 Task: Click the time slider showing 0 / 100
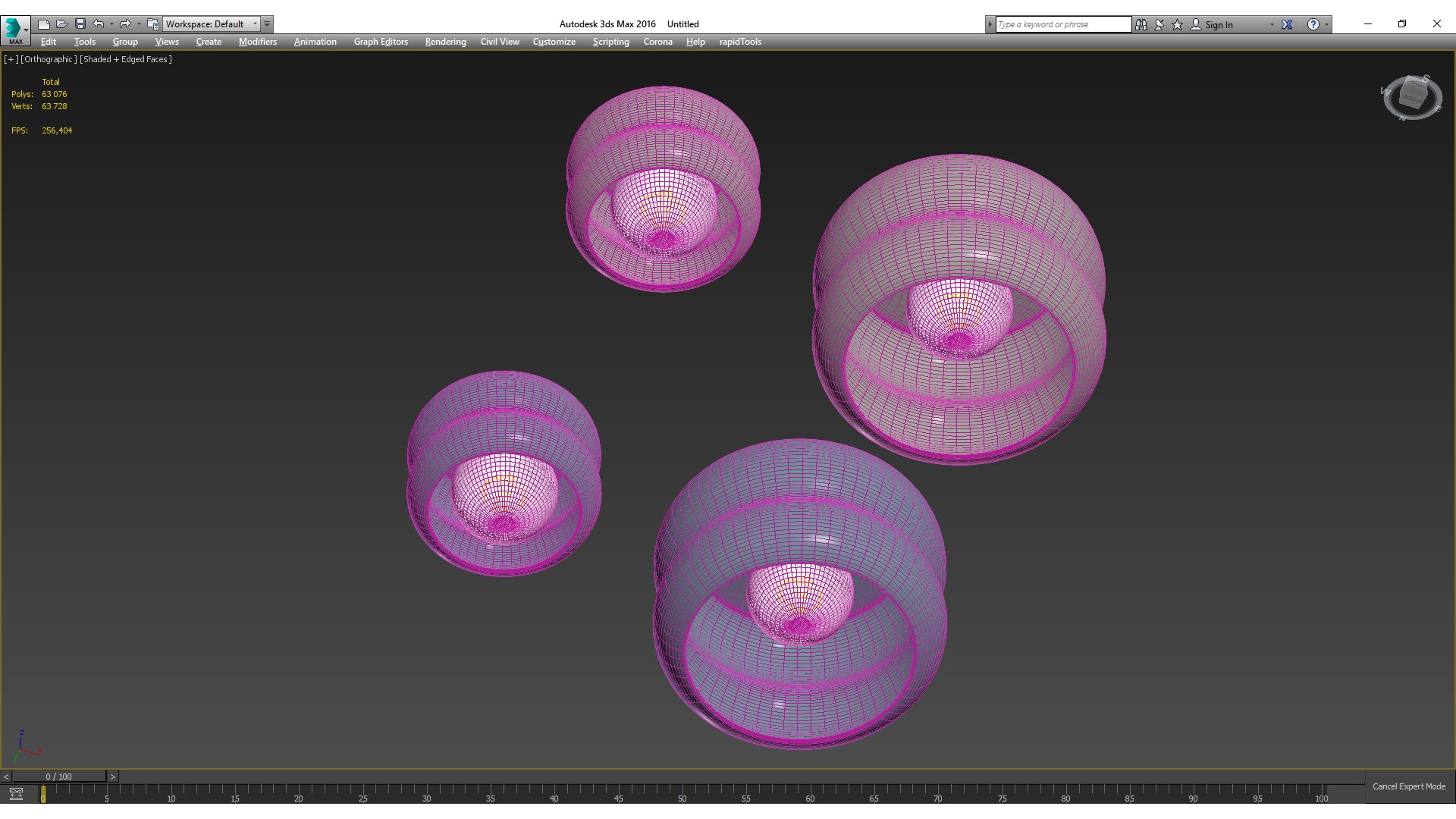coord(59,777)
